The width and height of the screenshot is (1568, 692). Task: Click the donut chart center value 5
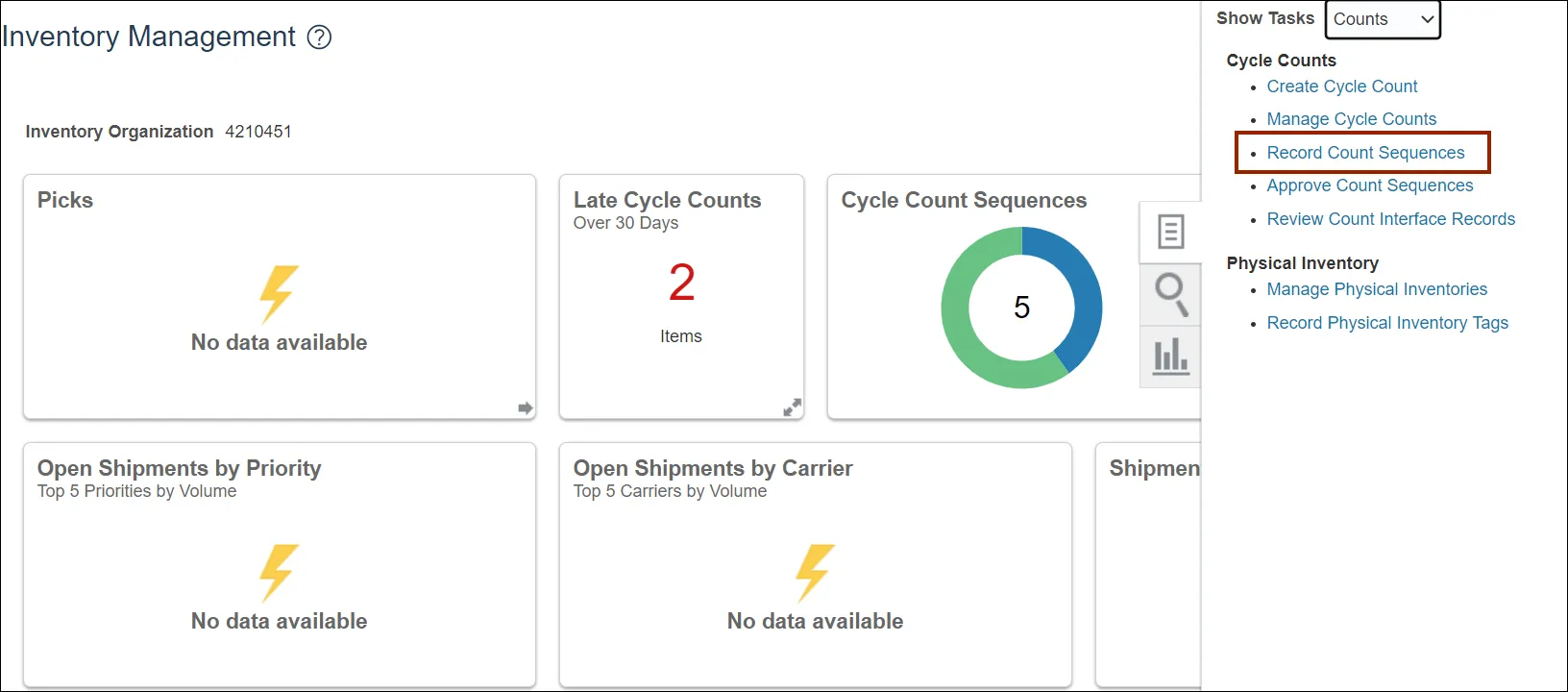click(1021, 308)
